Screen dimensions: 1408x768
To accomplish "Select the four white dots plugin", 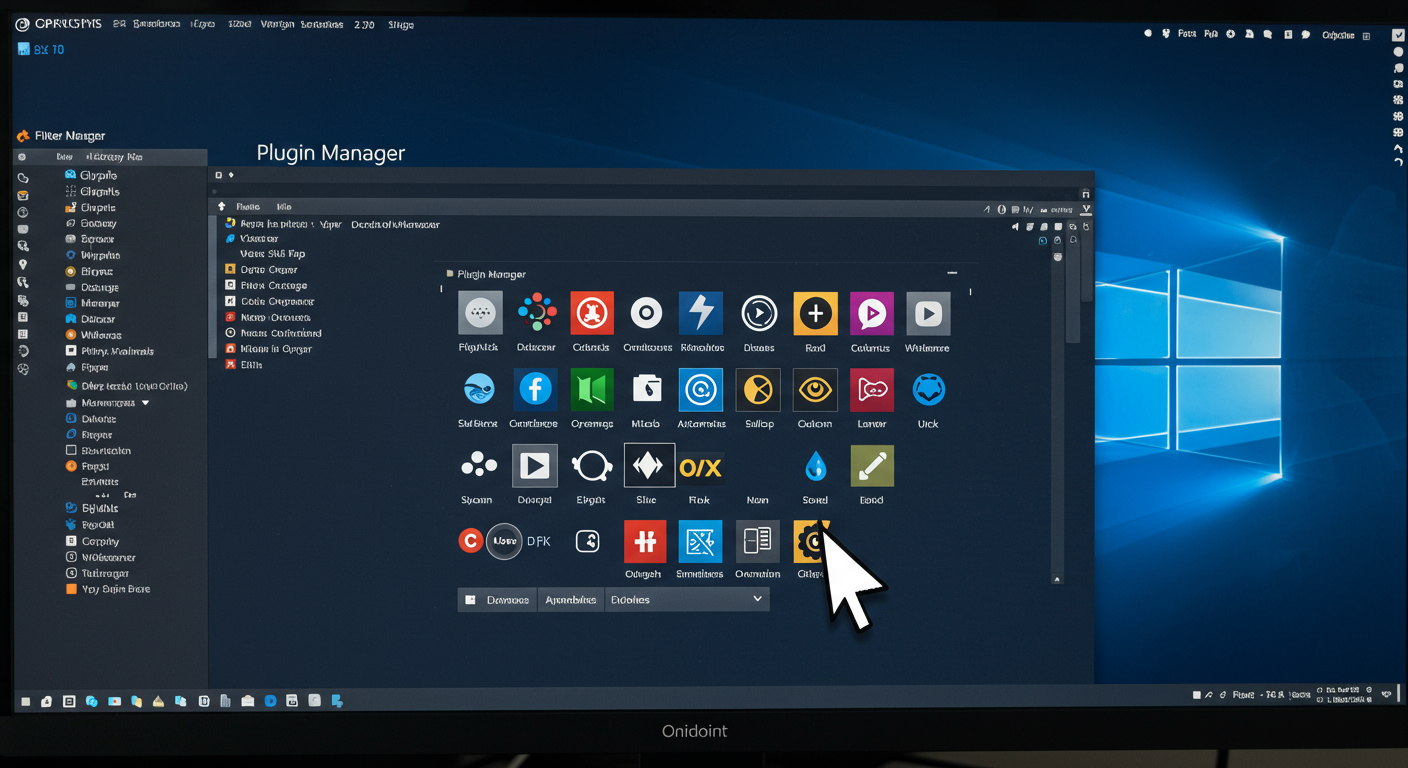I will click(x=478, y=465).
